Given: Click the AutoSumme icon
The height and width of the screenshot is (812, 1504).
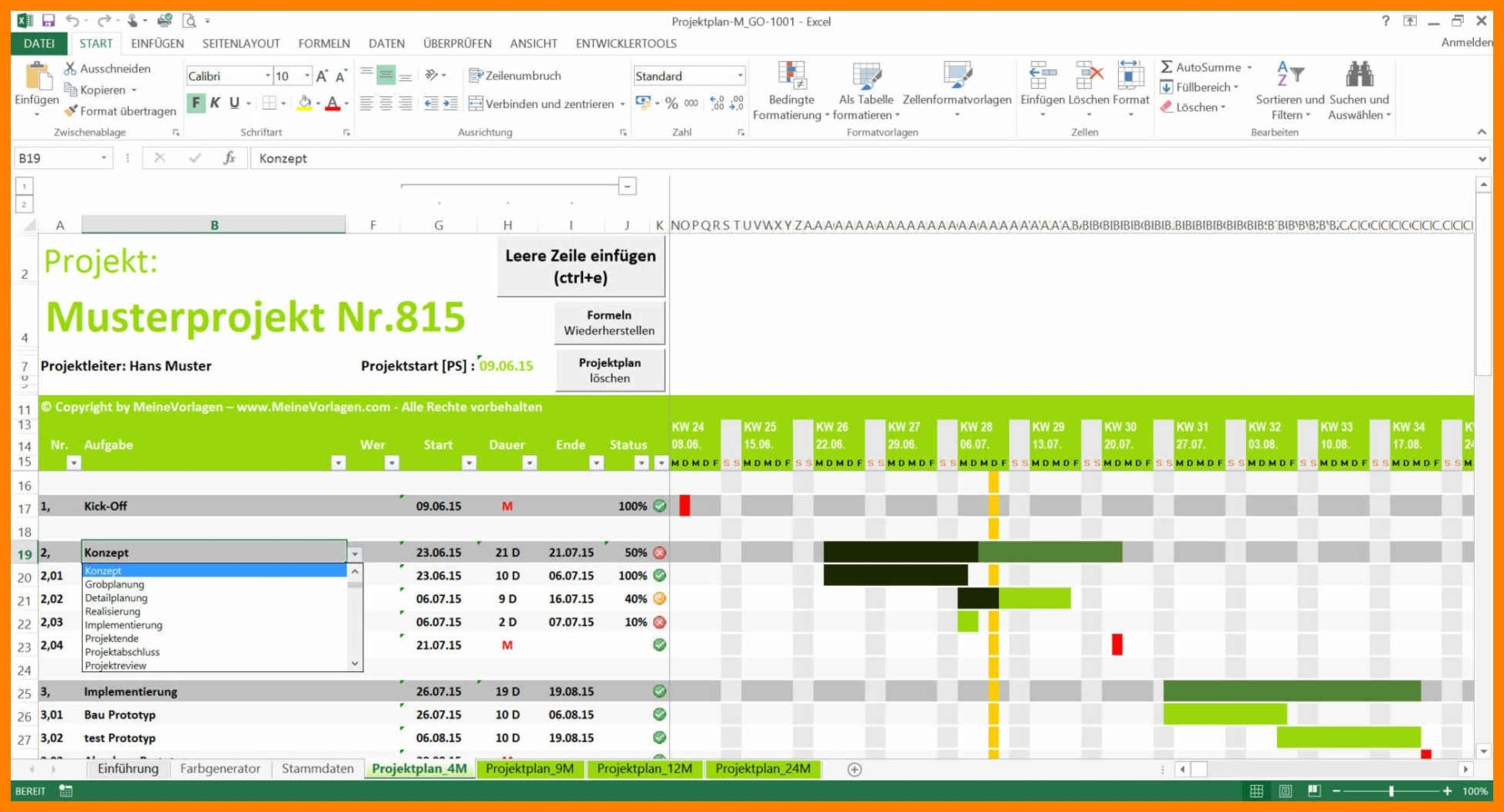Looking at the screenshot, I should [x=1166, y=68].
